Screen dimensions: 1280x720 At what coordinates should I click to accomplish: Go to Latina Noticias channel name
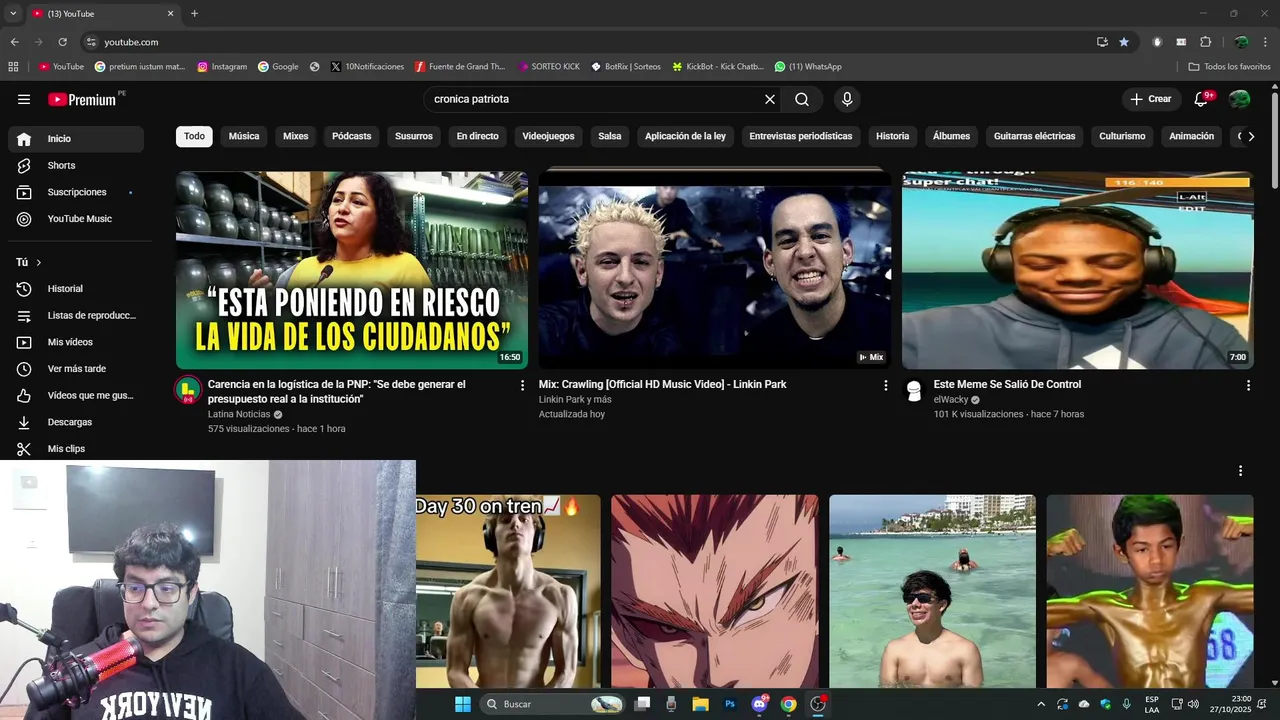[x=239, y=414]
